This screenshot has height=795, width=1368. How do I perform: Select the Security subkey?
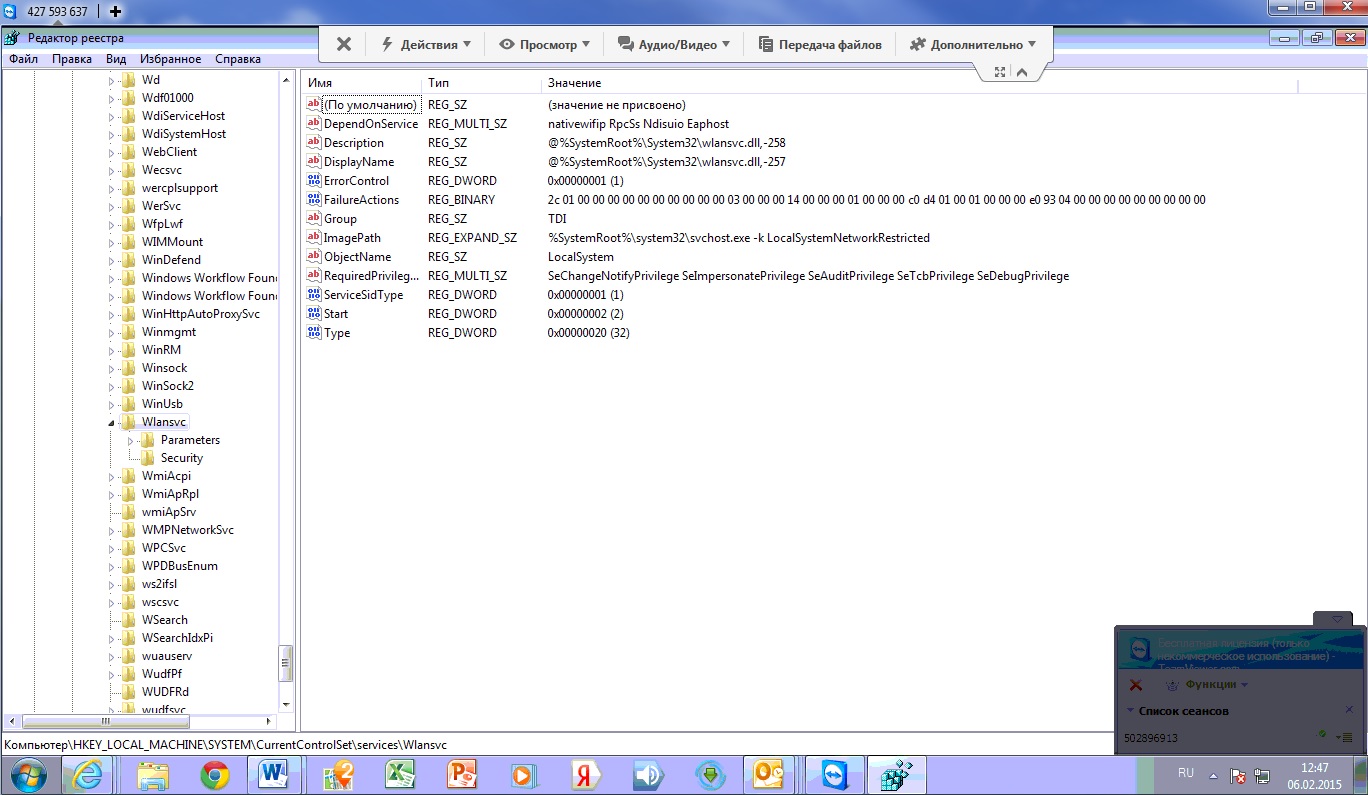pyautogui.click(x=182, y=458)
